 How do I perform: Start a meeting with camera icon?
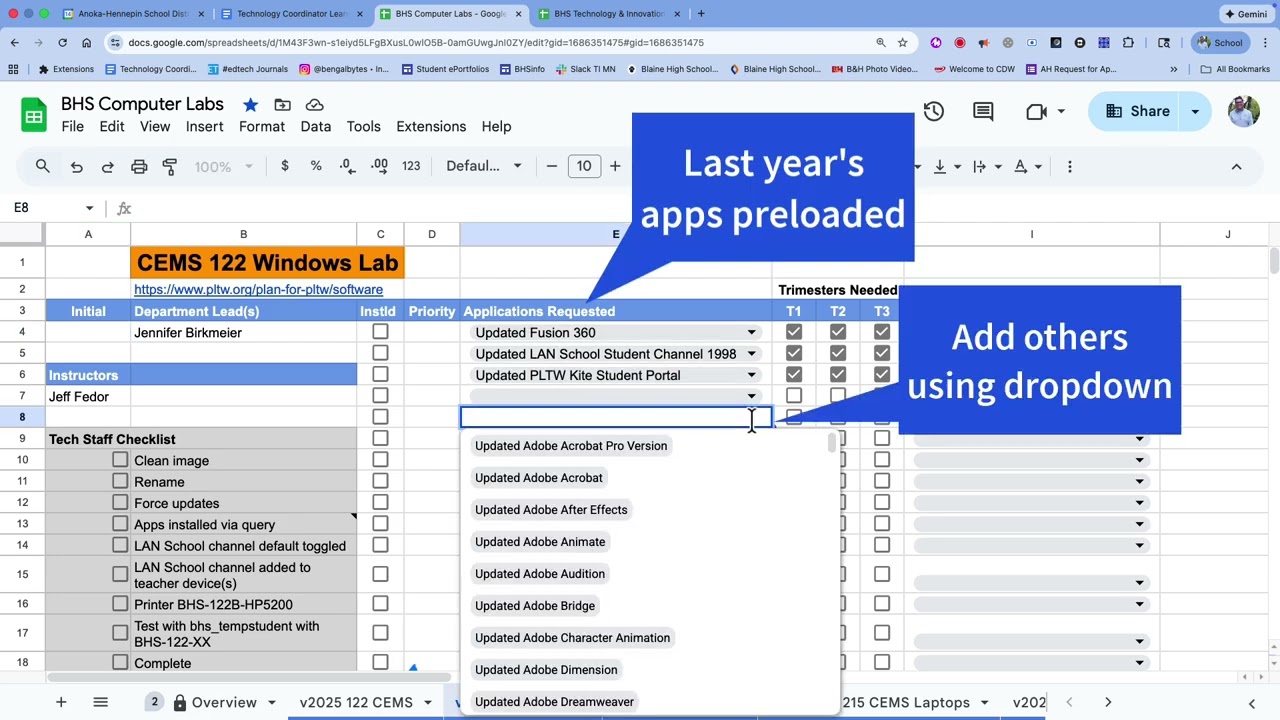pos(1036,111)
